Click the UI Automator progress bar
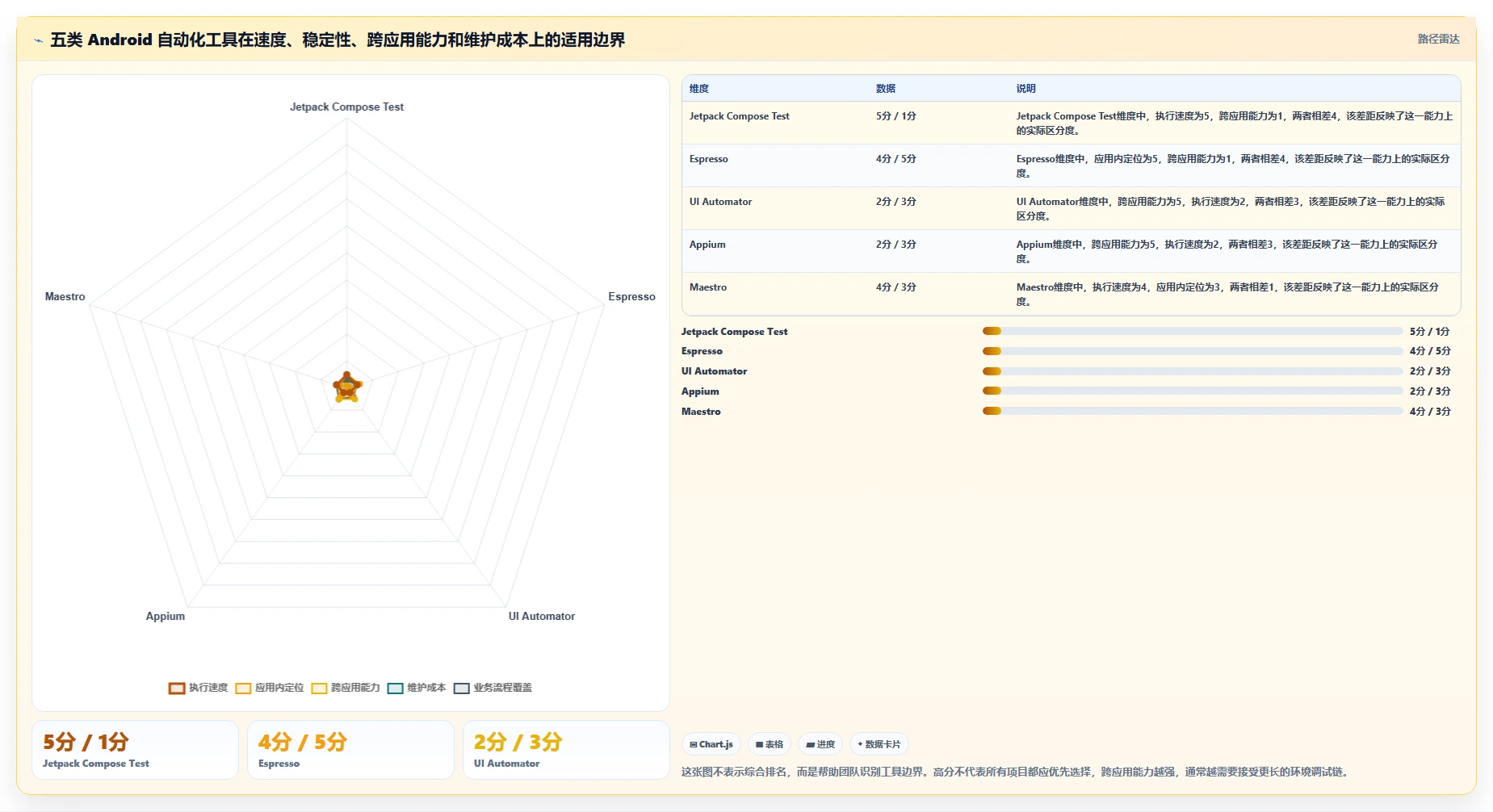 coord(1193,371)
